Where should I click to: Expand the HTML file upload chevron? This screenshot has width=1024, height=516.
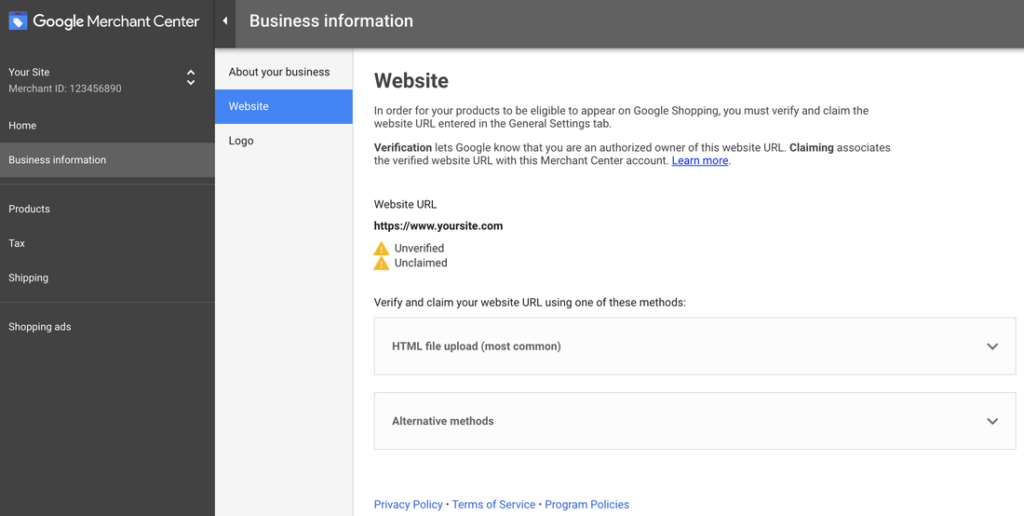click(x=992, y=346)
